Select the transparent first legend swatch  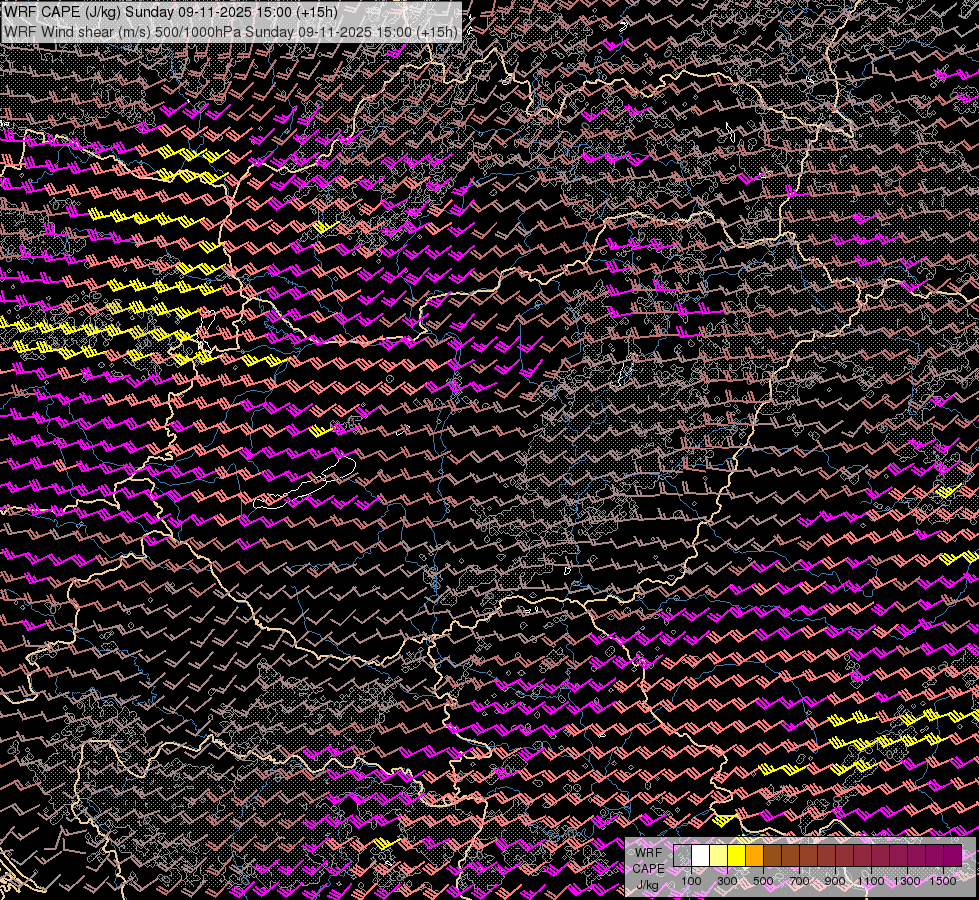click(682, 855)
